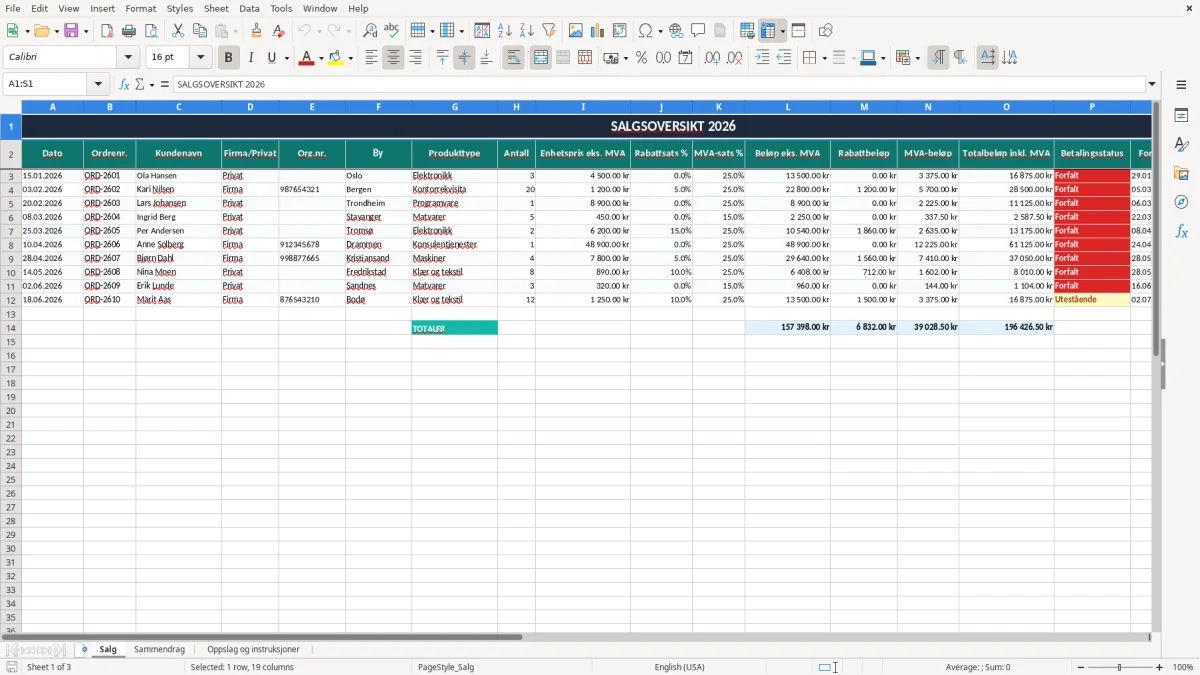Viewport: 1200px width, 675px height.
Task: Run the Spelling check
Action: tap(392, 31)
